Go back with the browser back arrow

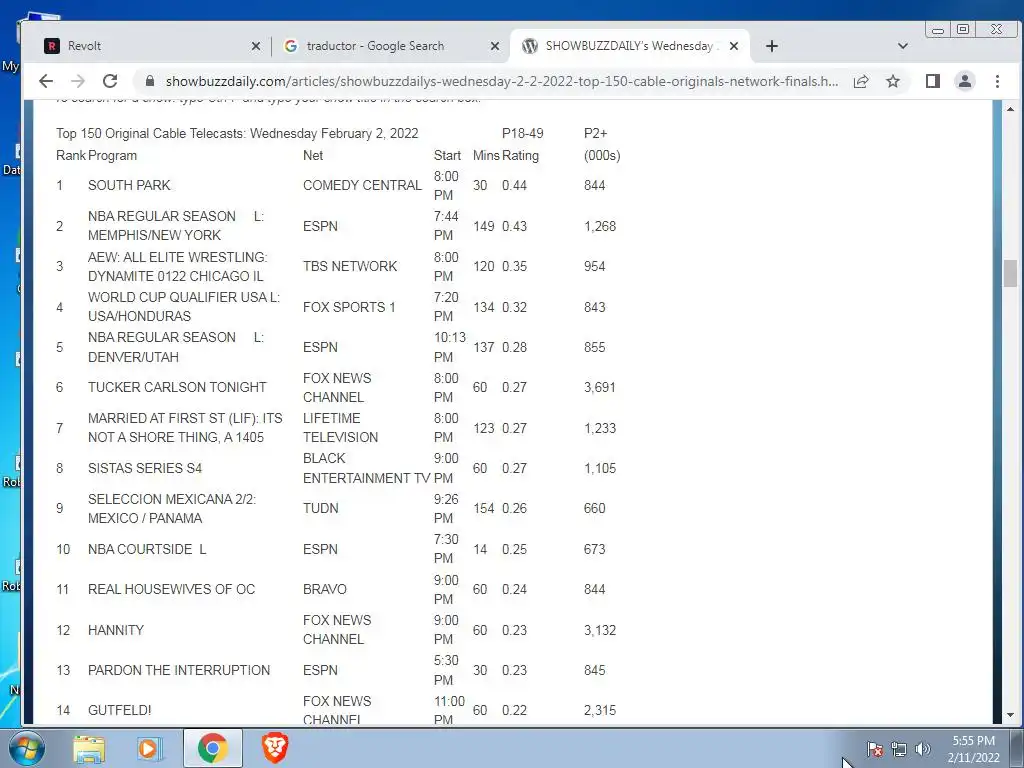46,81
